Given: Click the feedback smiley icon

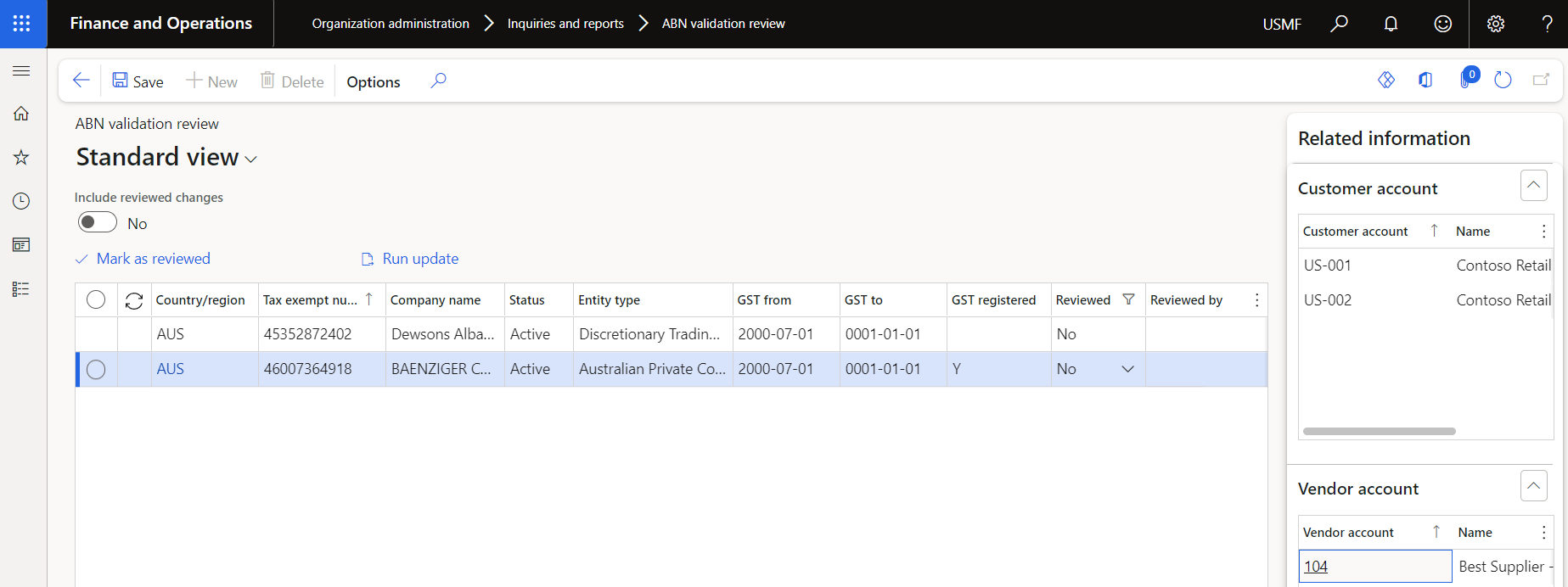Looking at the screenshot, I should (x=1442, y=24).
